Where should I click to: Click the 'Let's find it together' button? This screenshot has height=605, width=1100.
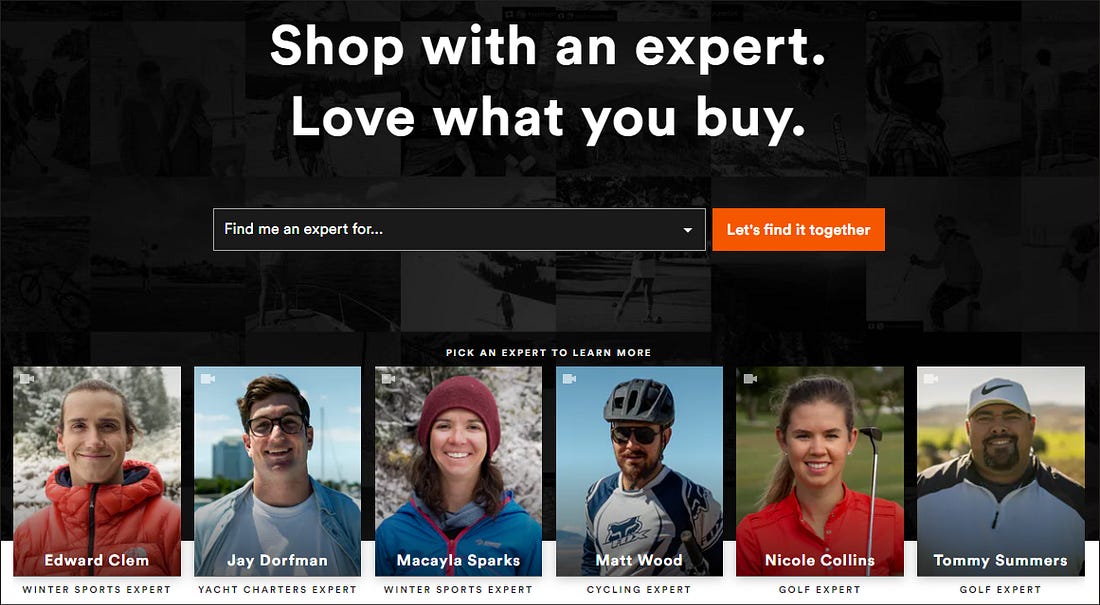(798, 230)
